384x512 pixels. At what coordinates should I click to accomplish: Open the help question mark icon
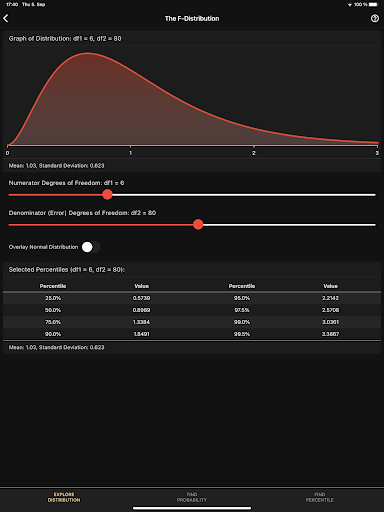point(375,18)
